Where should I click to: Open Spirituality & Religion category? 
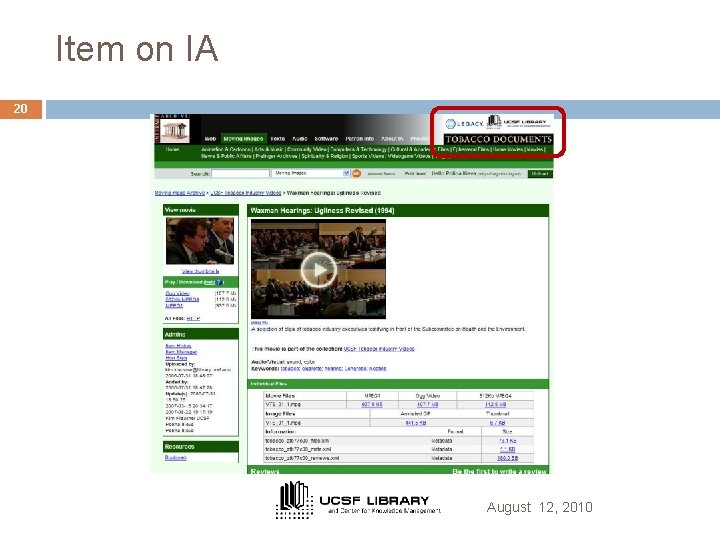325,157
